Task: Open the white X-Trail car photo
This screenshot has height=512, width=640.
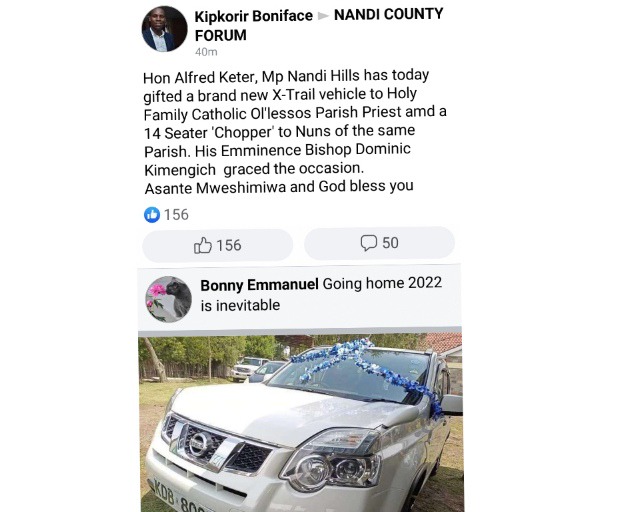Action: click(x=300, y=423)
